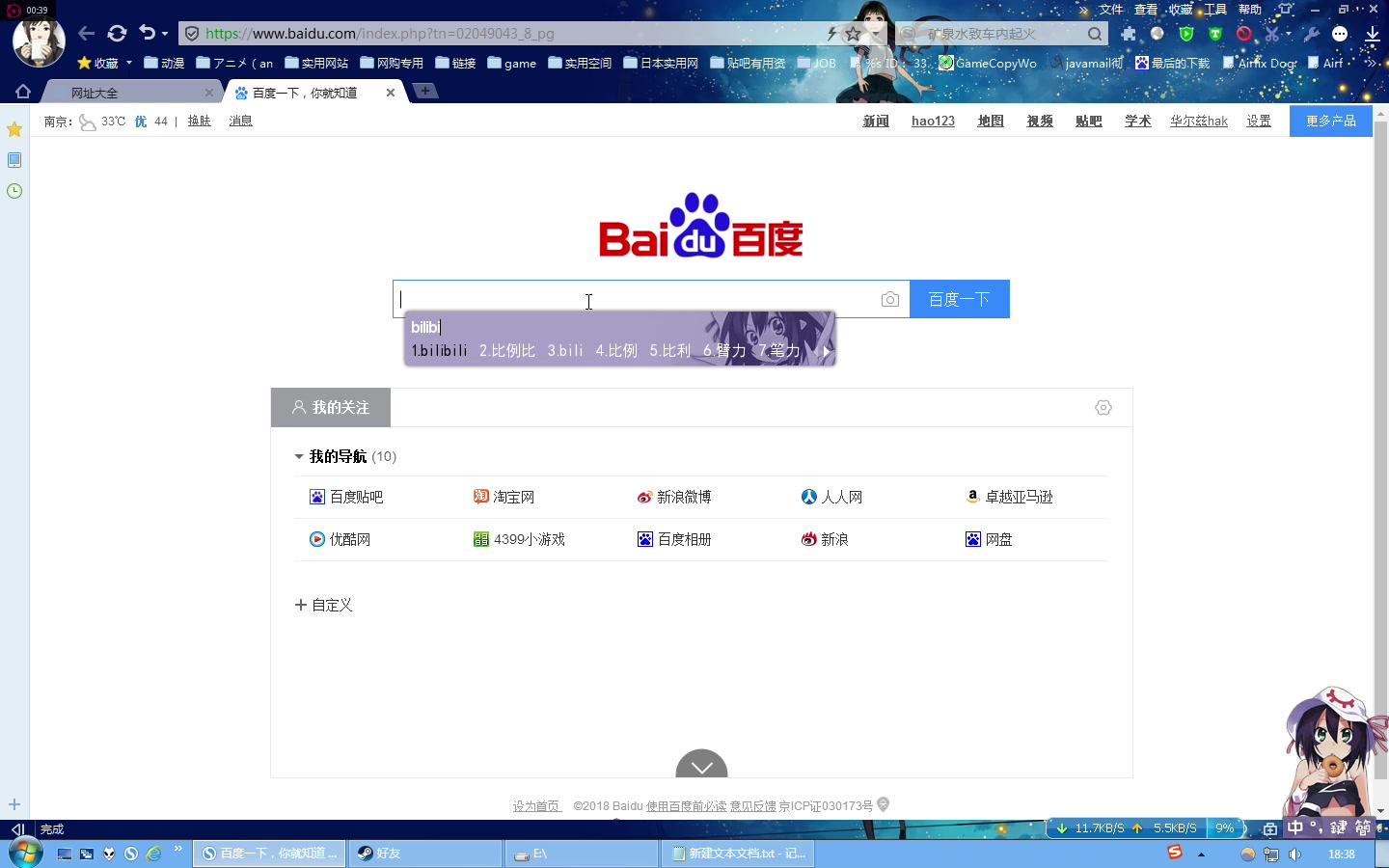Click the browser back arrow
The height and width of the screenshot is (868, 1389).
(x=87, y=33)
